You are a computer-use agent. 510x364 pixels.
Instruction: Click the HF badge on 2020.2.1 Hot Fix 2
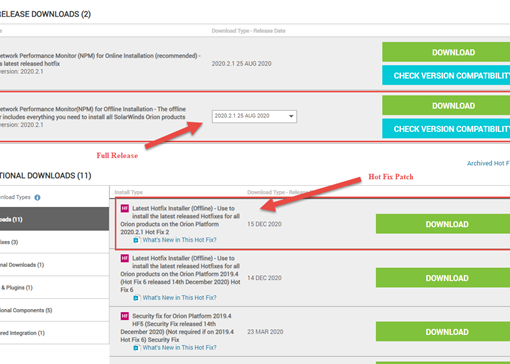click(x=125, y=208)
